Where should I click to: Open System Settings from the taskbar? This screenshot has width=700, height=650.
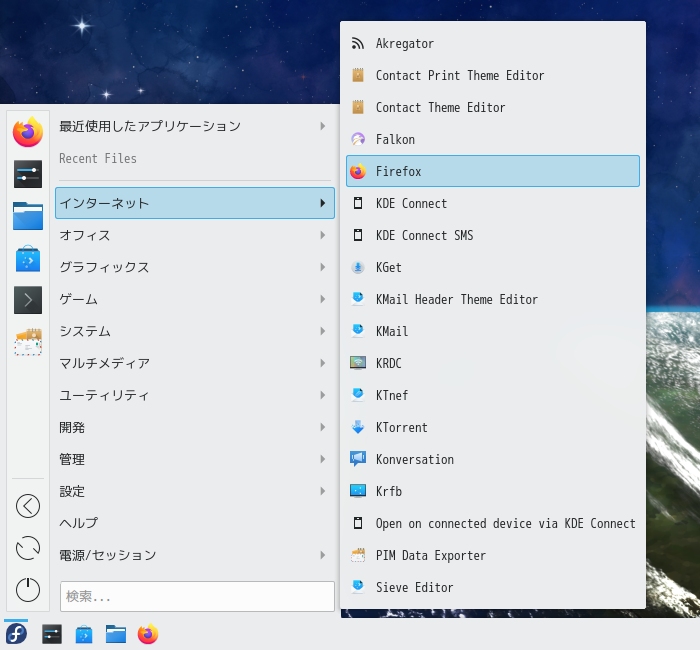tap(52, 634)
